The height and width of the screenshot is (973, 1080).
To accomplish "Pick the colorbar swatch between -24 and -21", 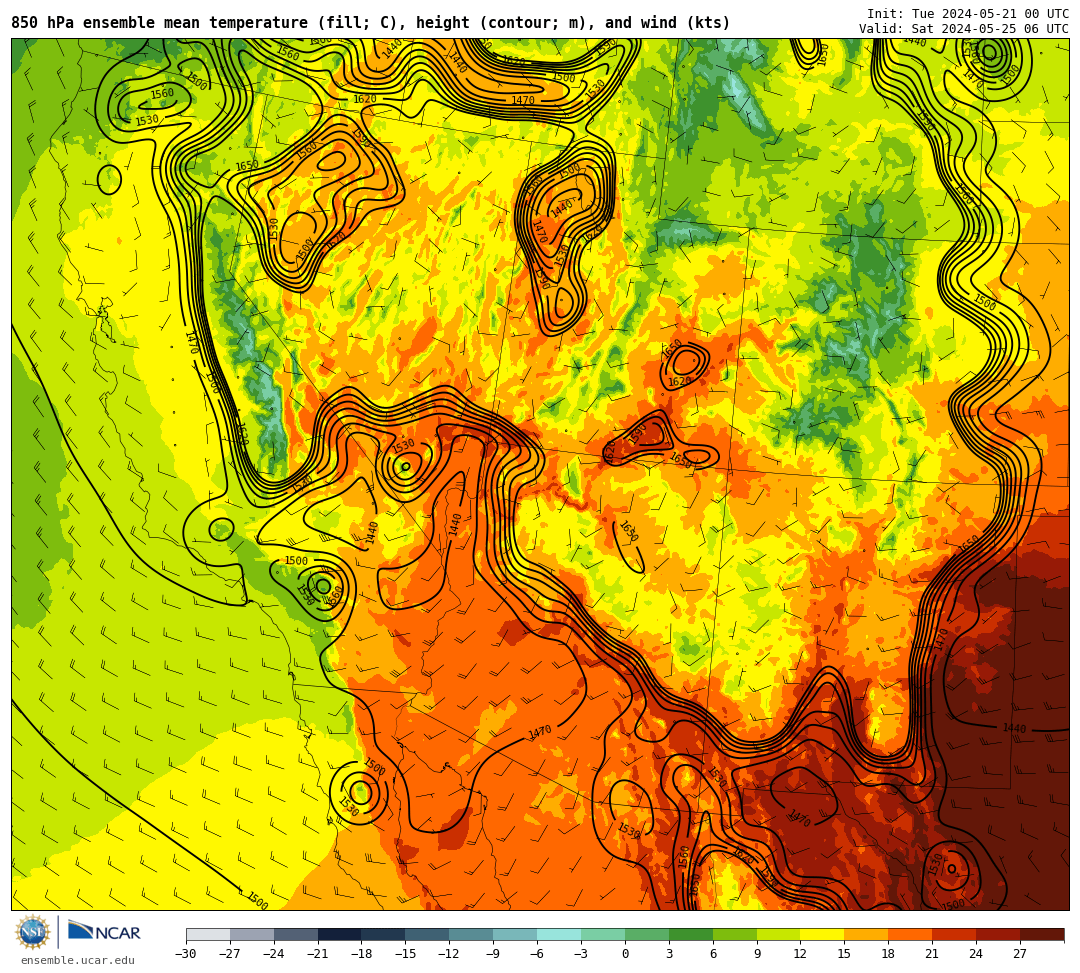I will pyautogui.click(x=296, y=934).
